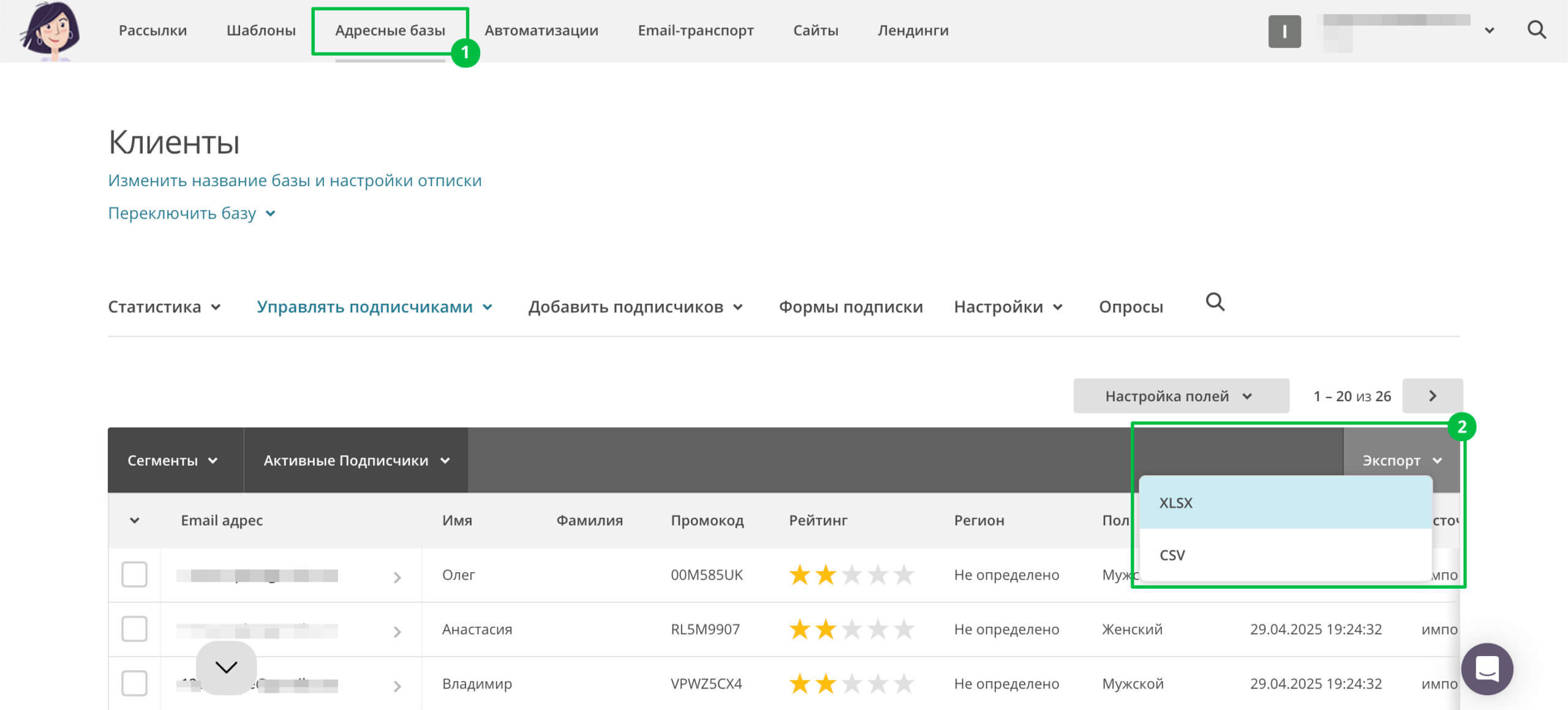Image resolution: width=1568 pixels, height=710 pixels.
Task: Tick the checkbox for Олег row
Action: 134,575
